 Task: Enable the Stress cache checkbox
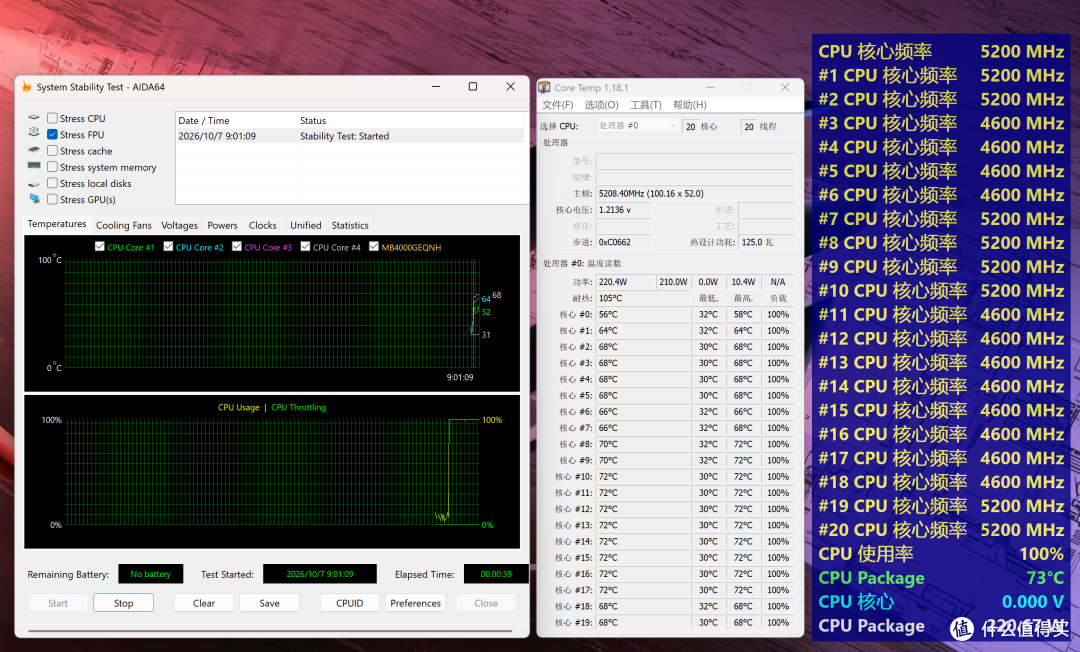52,150
